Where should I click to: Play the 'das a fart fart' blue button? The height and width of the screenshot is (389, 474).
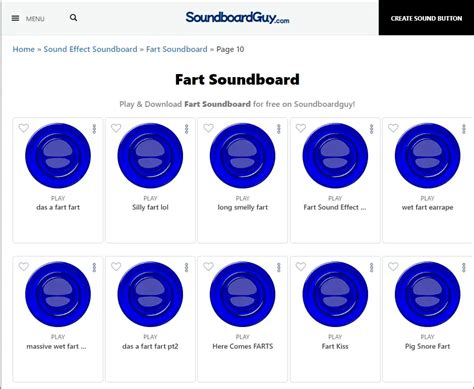[x=58, y=156]
